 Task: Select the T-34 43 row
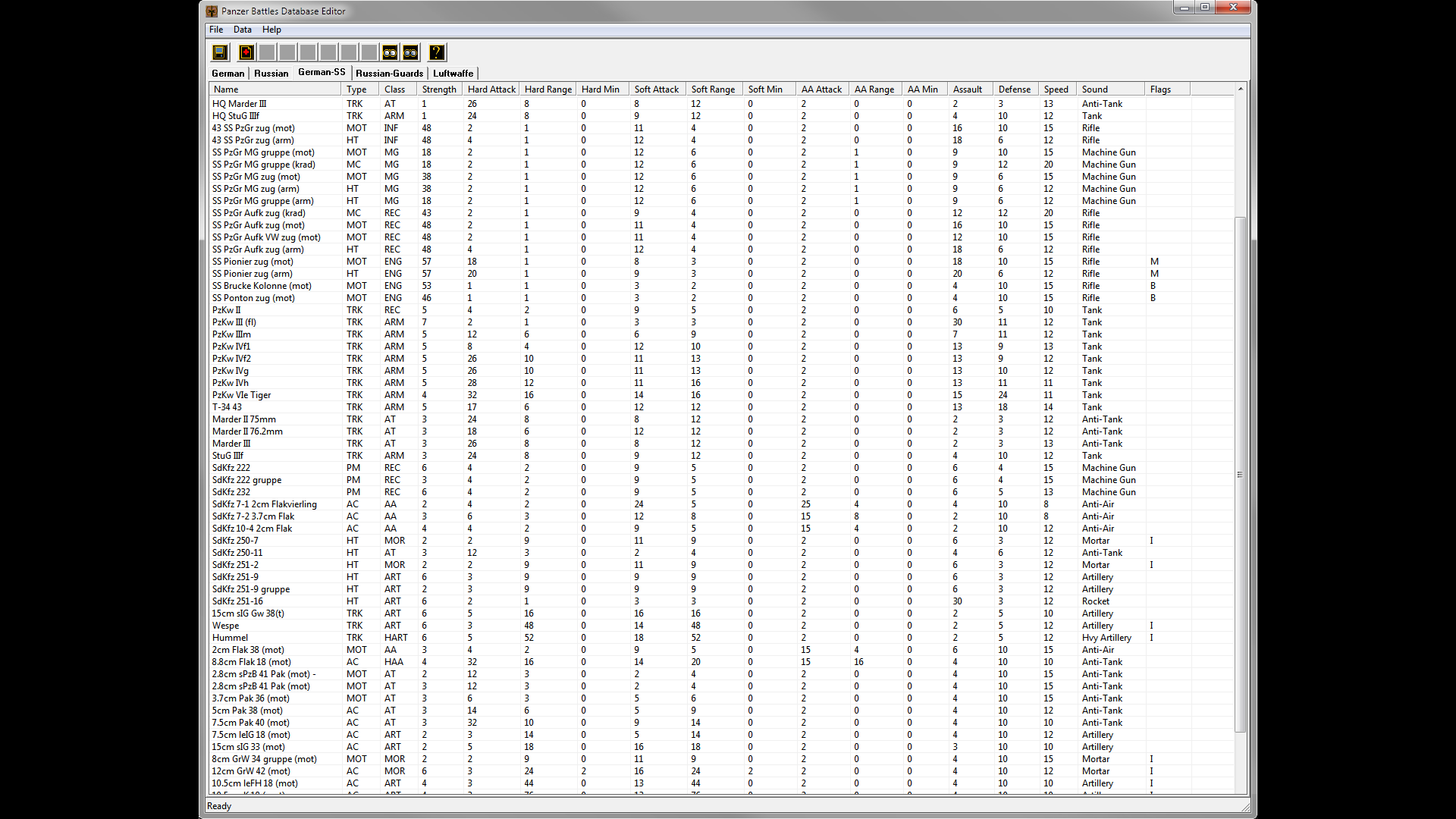pyautogui.click(x=722, y=407)
